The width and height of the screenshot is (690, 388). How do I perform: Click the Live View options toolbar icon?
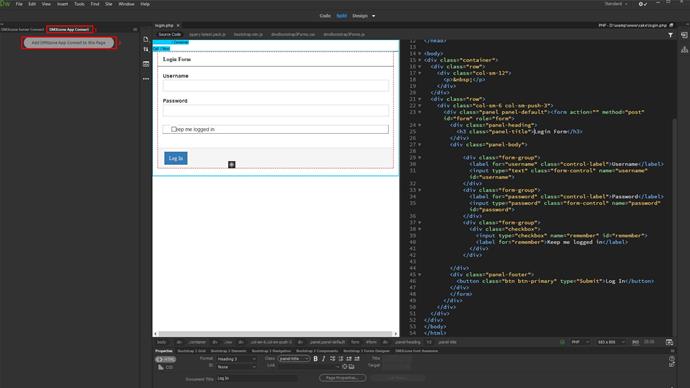click(x=146, y=64)
